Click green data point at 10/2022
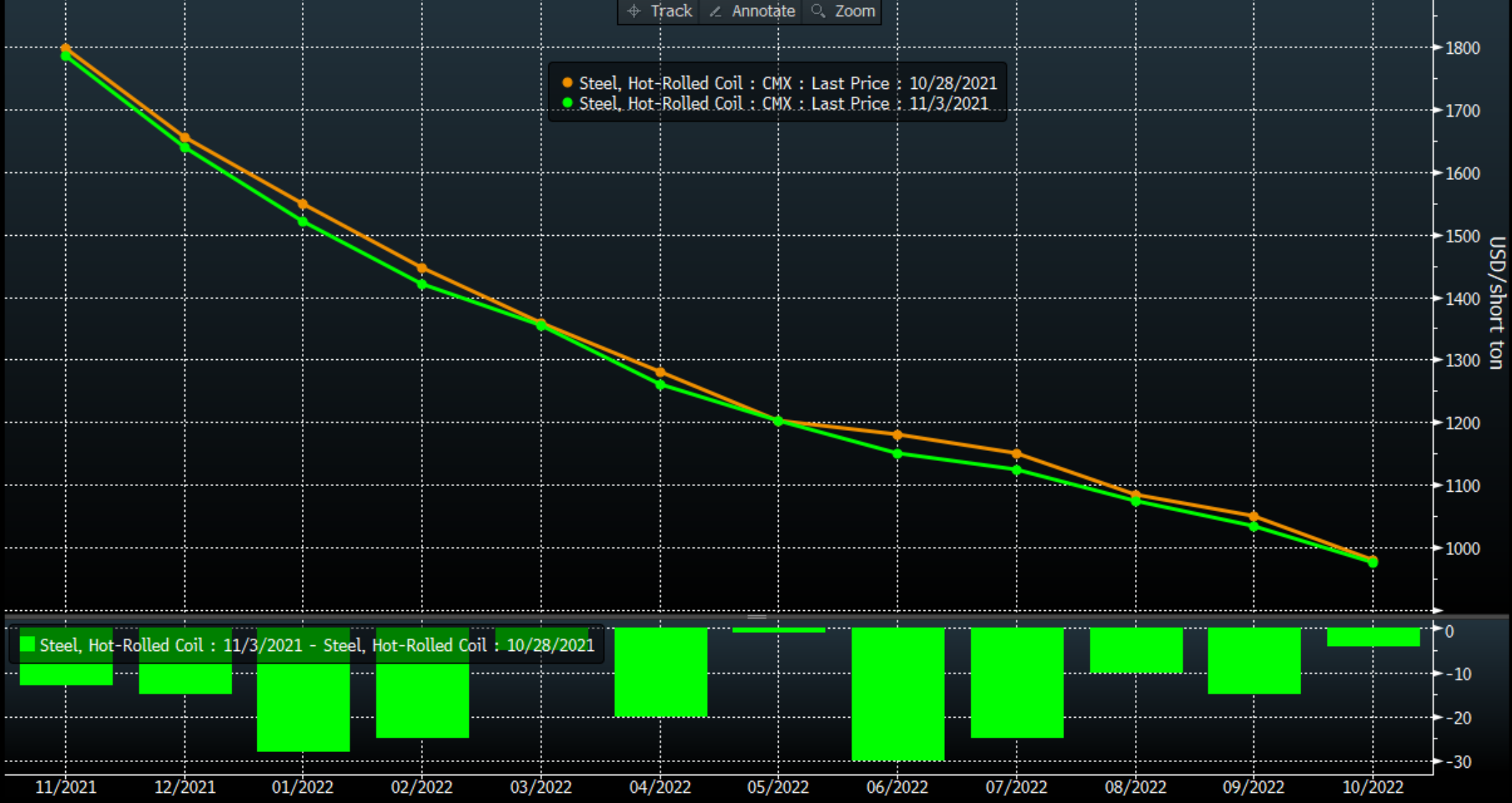 click(x=1373, y=563)
